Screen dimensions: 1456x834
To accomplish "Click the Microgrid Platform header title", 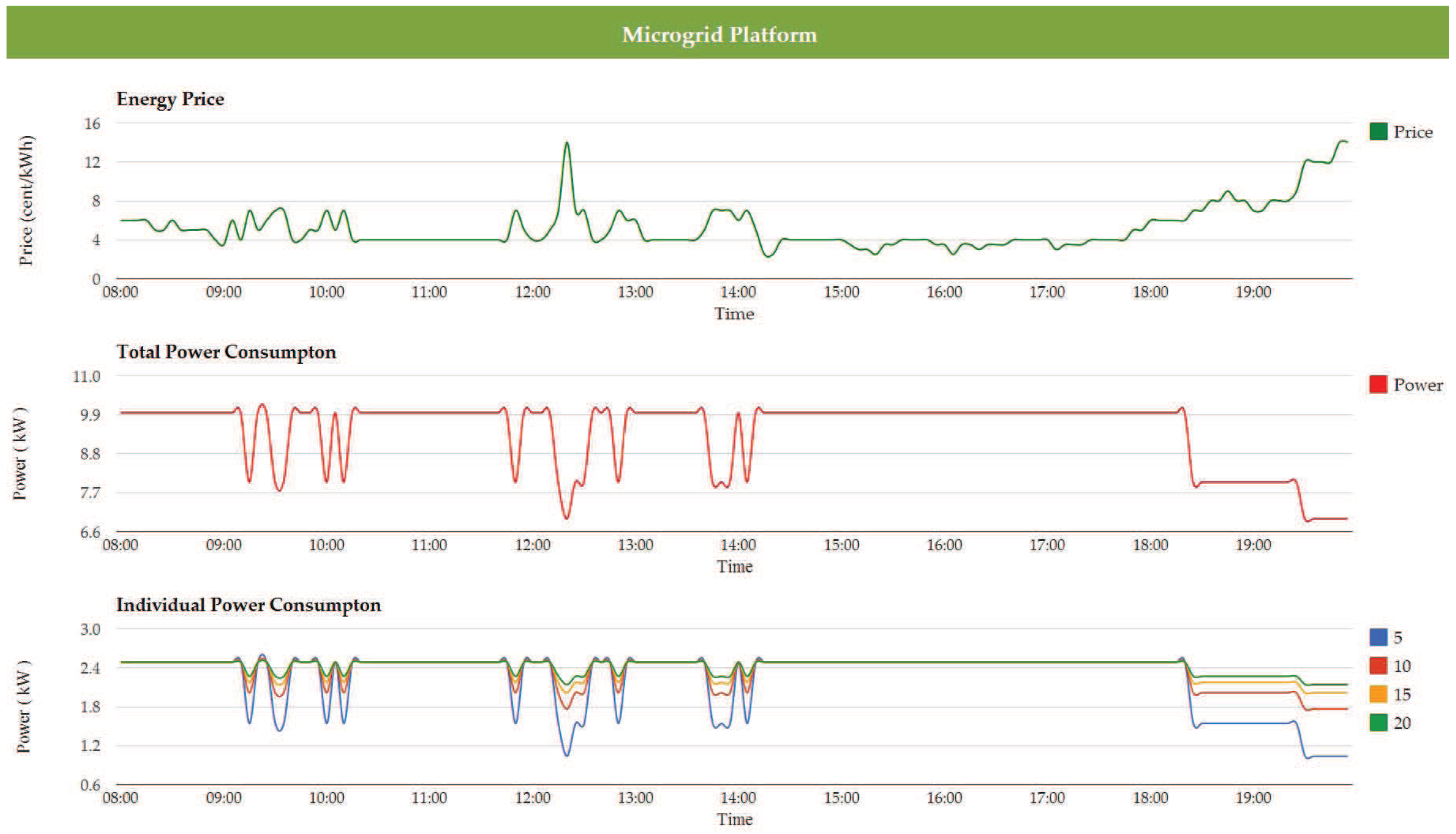I will pyautogui.click(x=720, y=34).
